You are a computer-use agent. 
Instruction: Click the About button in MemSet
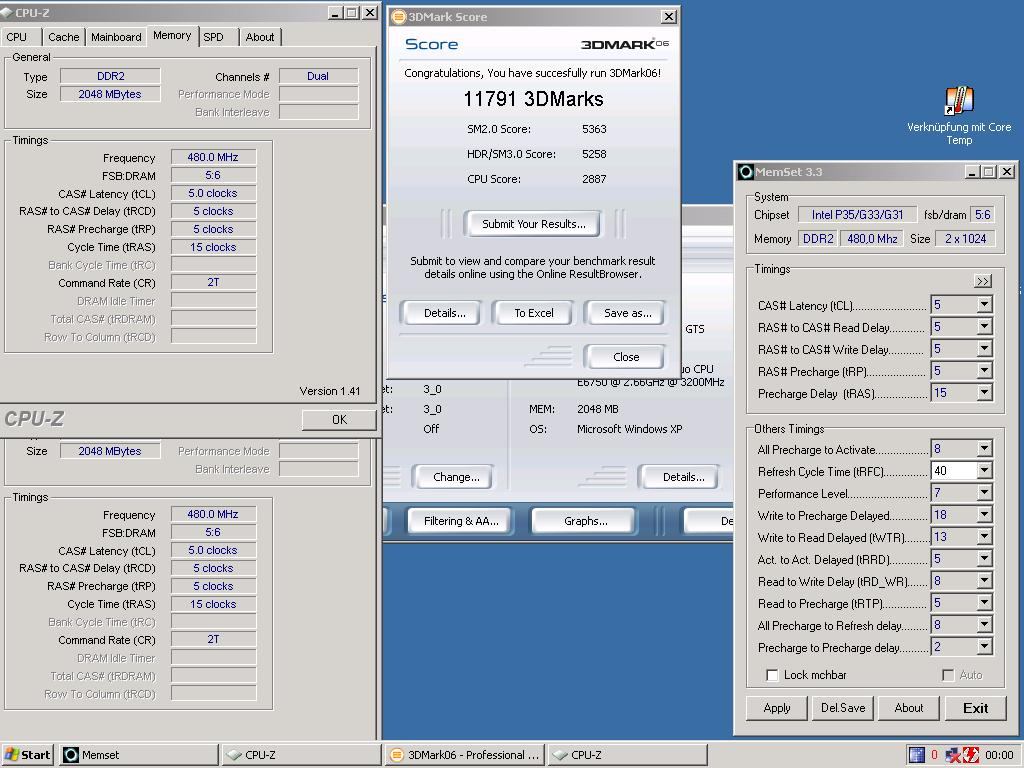(908, 708)
